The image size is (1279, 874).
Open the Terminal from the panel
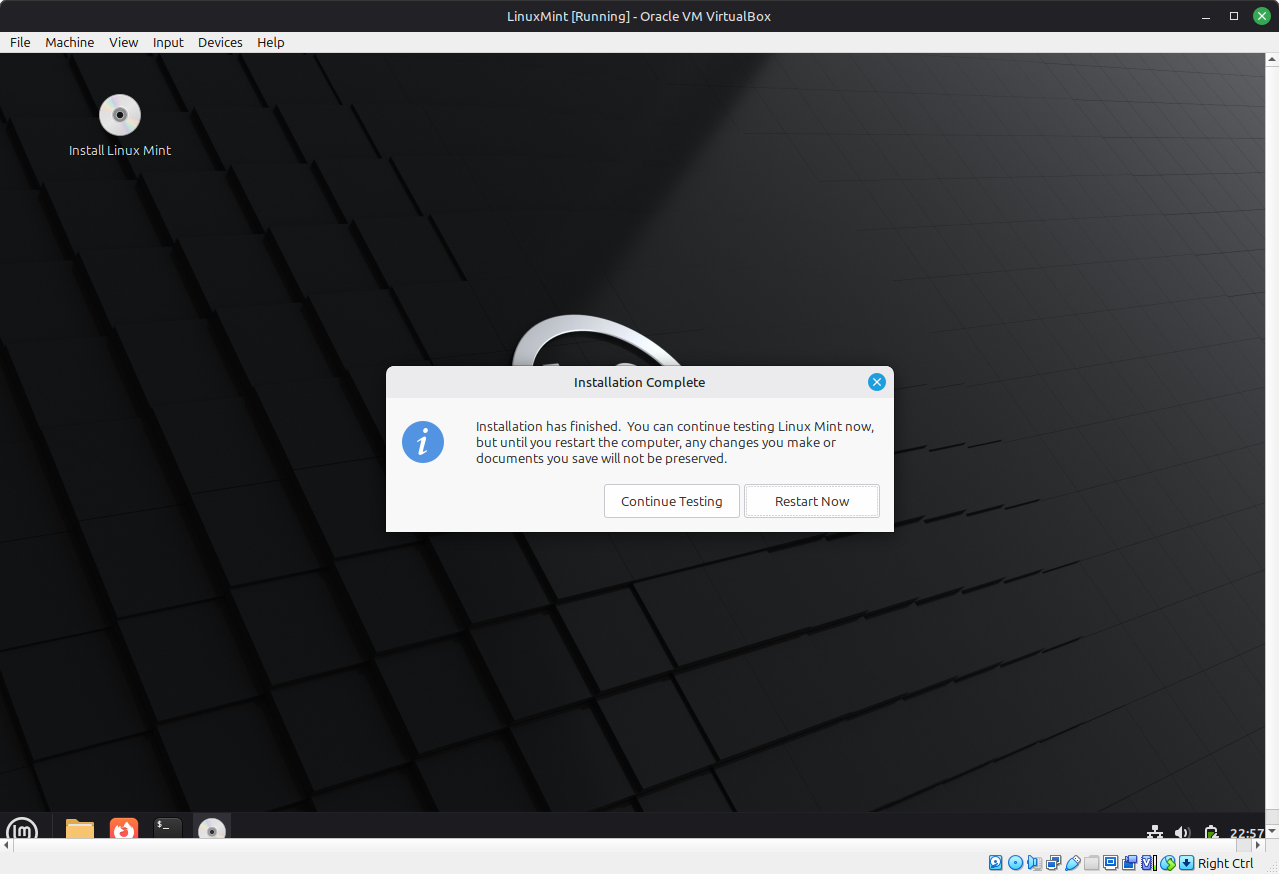coord(168,828)
